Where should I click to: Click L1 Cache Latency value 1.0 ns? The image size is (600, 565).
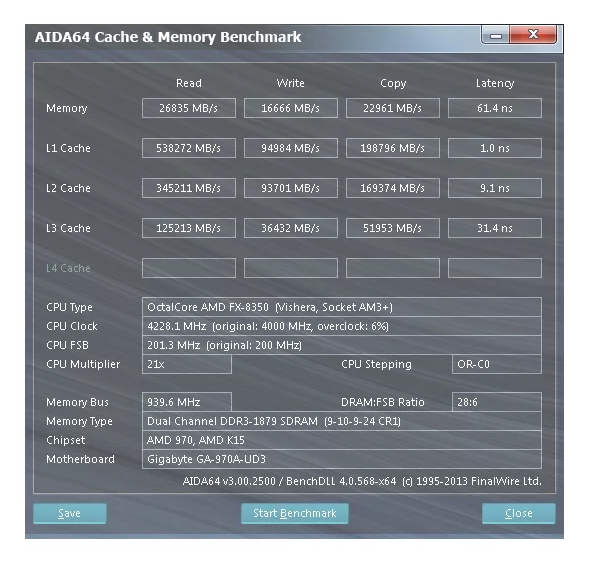pyautogui.click(x=495, y=148)
